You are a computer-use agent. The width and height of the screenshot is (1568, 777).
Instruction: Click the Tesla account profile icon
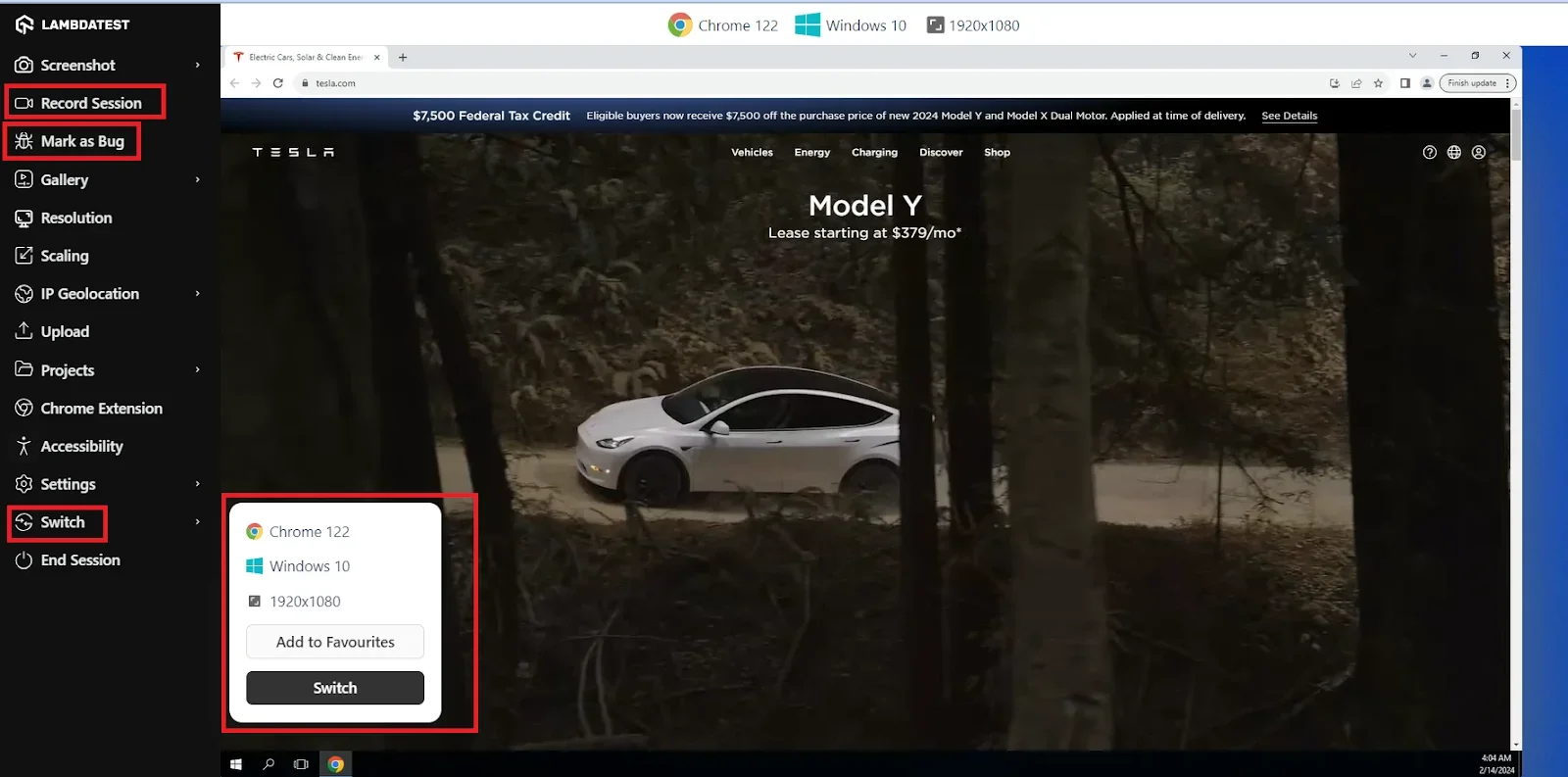[x=1479, y=152]
